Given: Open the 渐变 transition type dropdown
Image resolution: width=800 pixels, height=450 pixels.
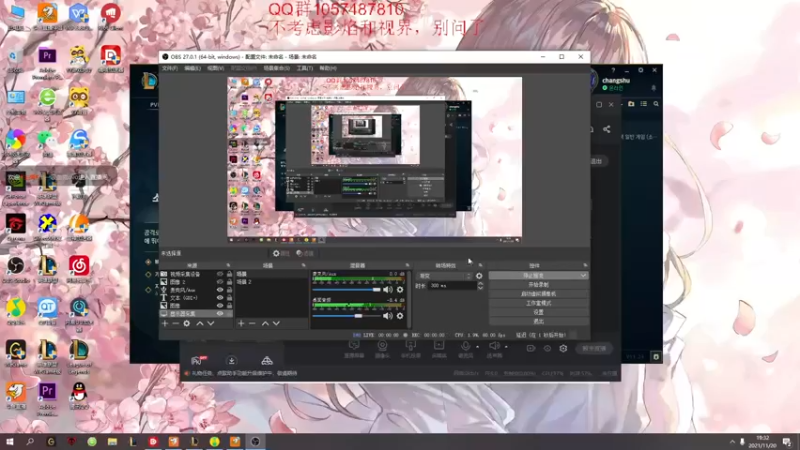Looking at the screenshot, I should point(445,276).
